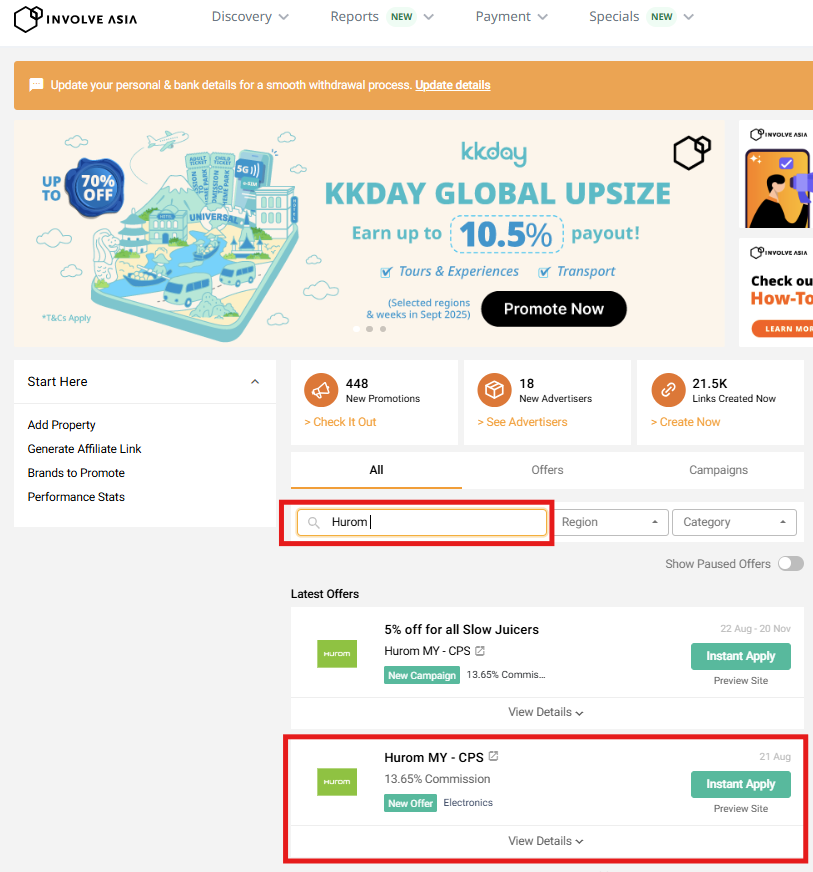
Task: Switch to the Campaigns tab
Action: pyautogui.click(x=718, y=470)
